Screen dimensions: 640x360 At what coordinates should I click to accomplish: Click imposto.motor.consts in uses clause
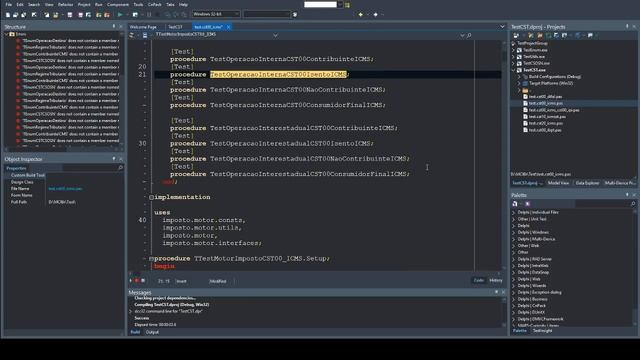(203, 220)
